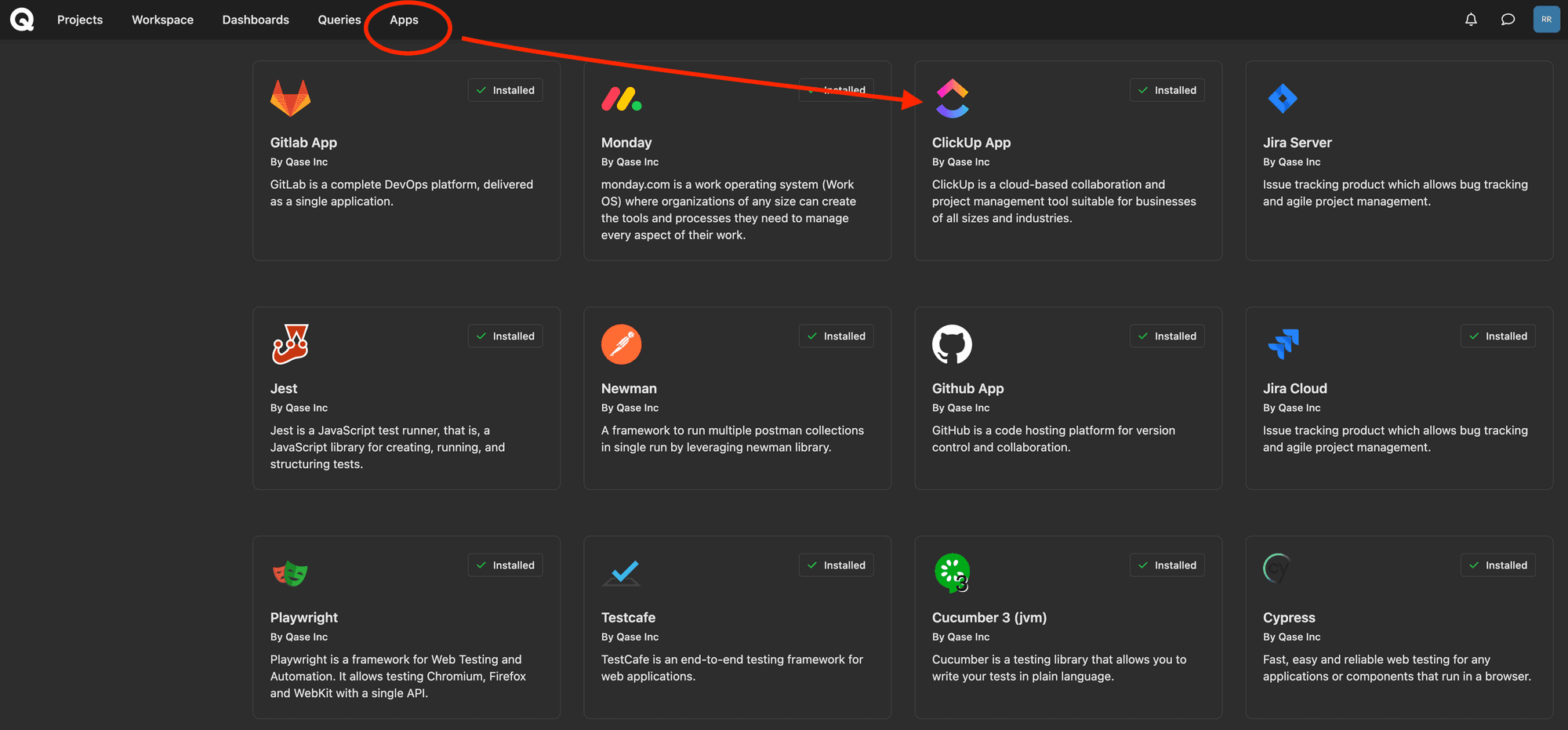Open the Playwright app title
Screen dimensions: 1568x730
pos(304,618)
